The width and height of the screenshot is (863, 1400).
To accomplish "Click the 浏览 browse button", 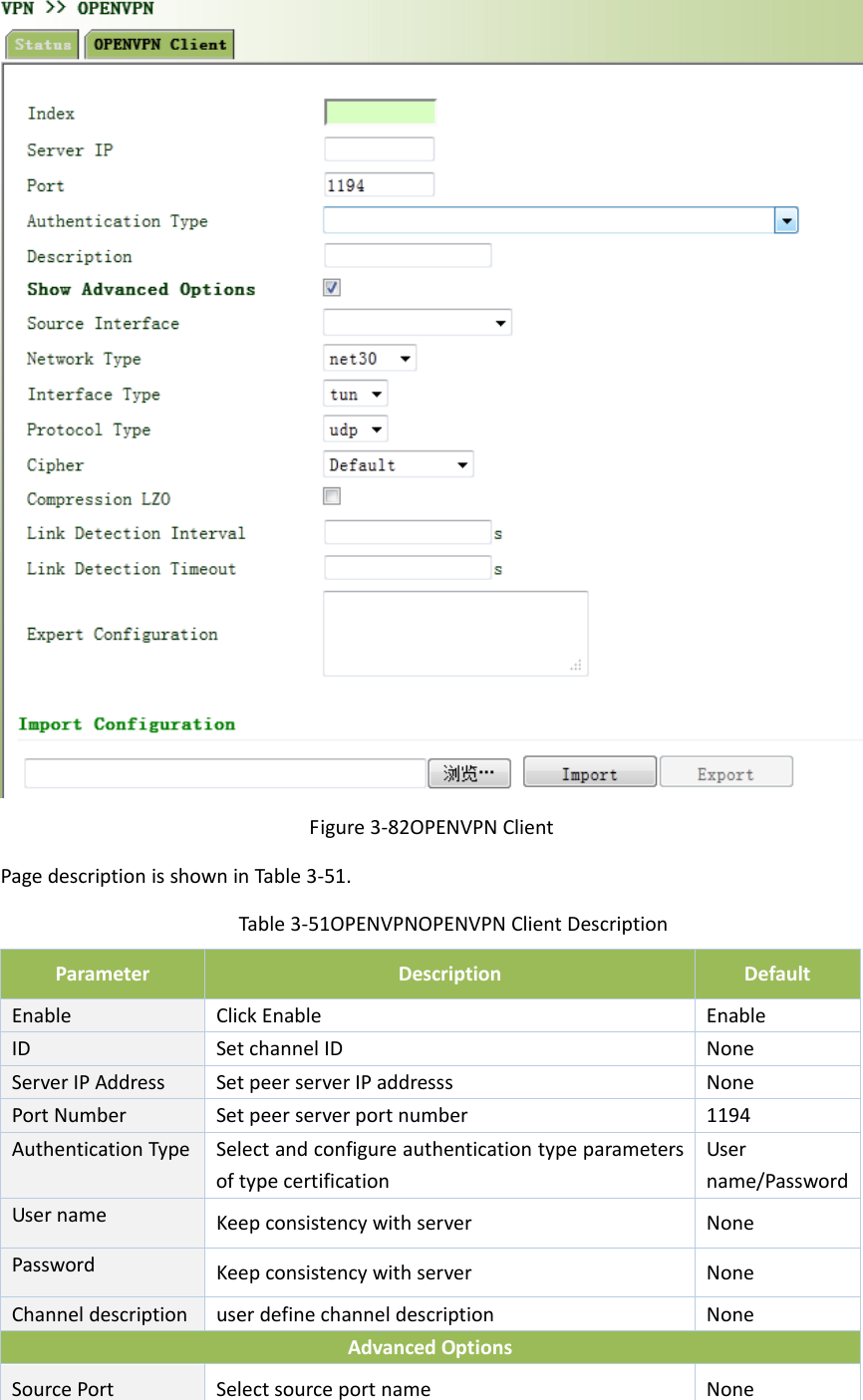I will tap(468, 772).
